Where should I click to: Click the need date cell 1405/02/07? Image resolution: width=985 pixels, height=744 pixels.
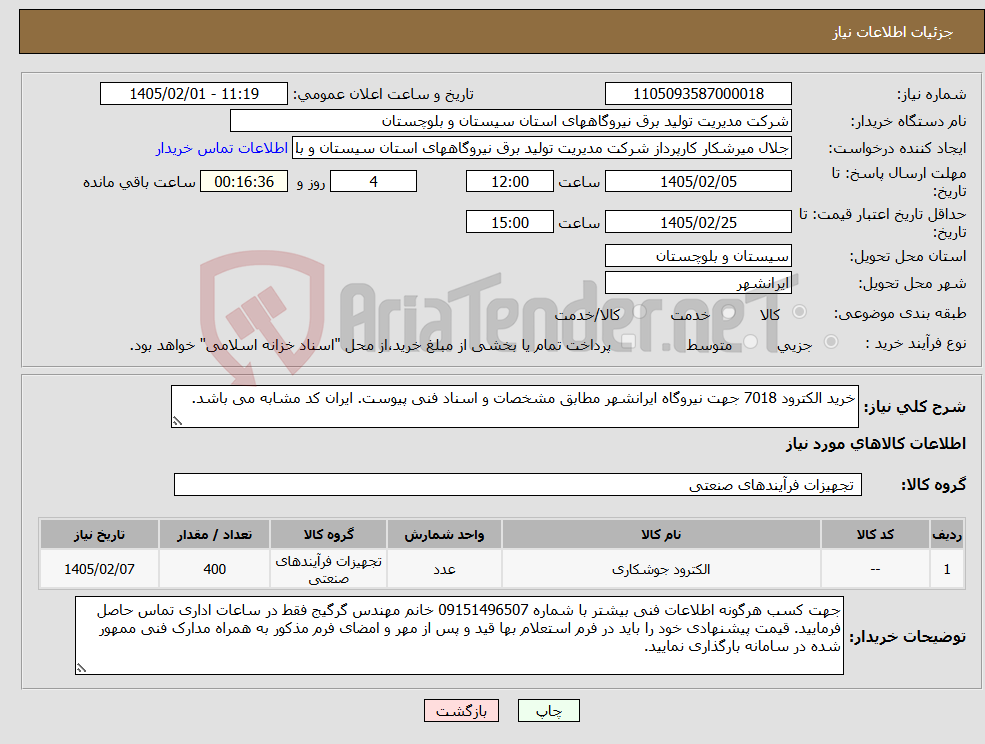[x=99, y=569]
